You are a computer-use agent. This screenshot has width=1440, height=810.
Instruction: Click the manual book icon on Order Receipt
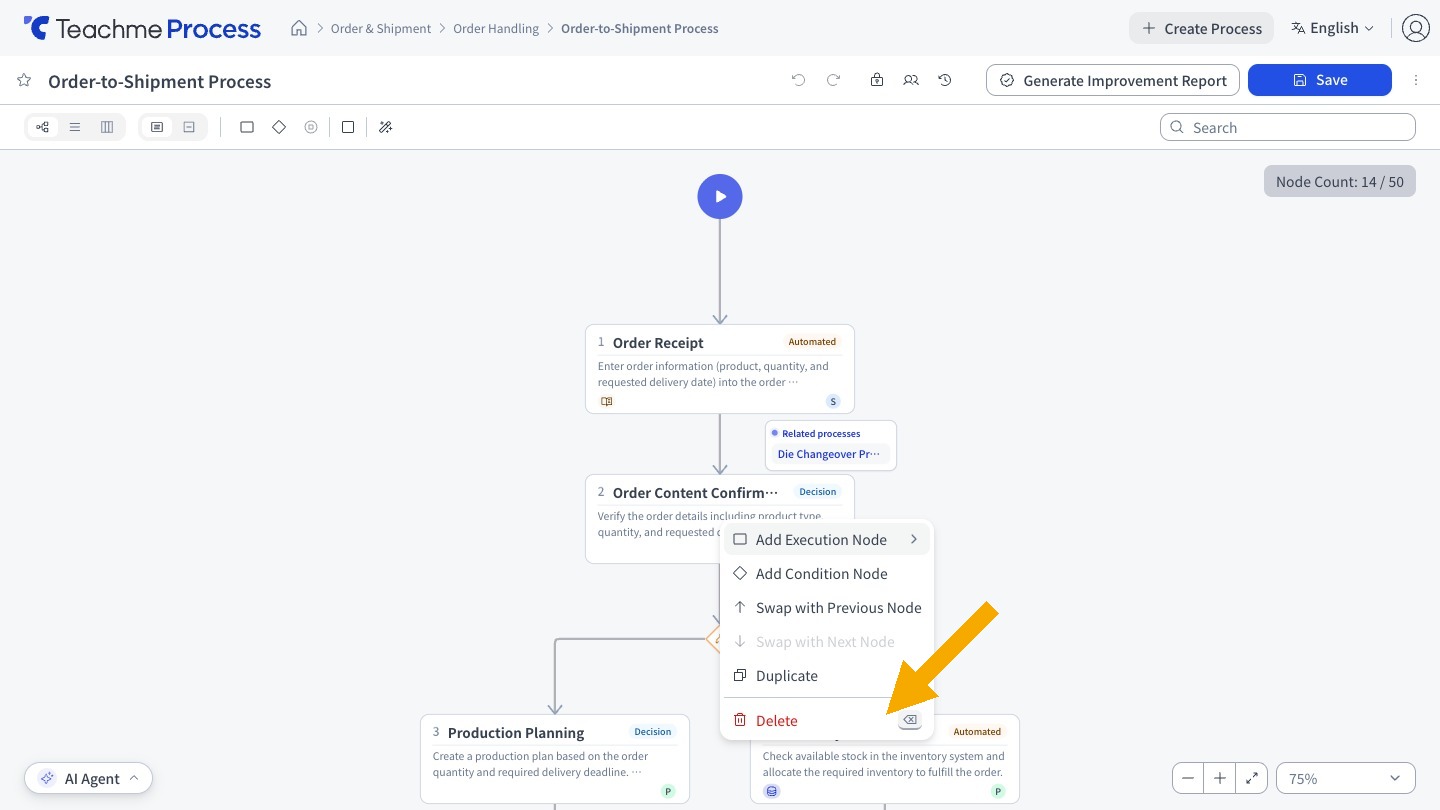pyautogui.click(x=606, y=401)
